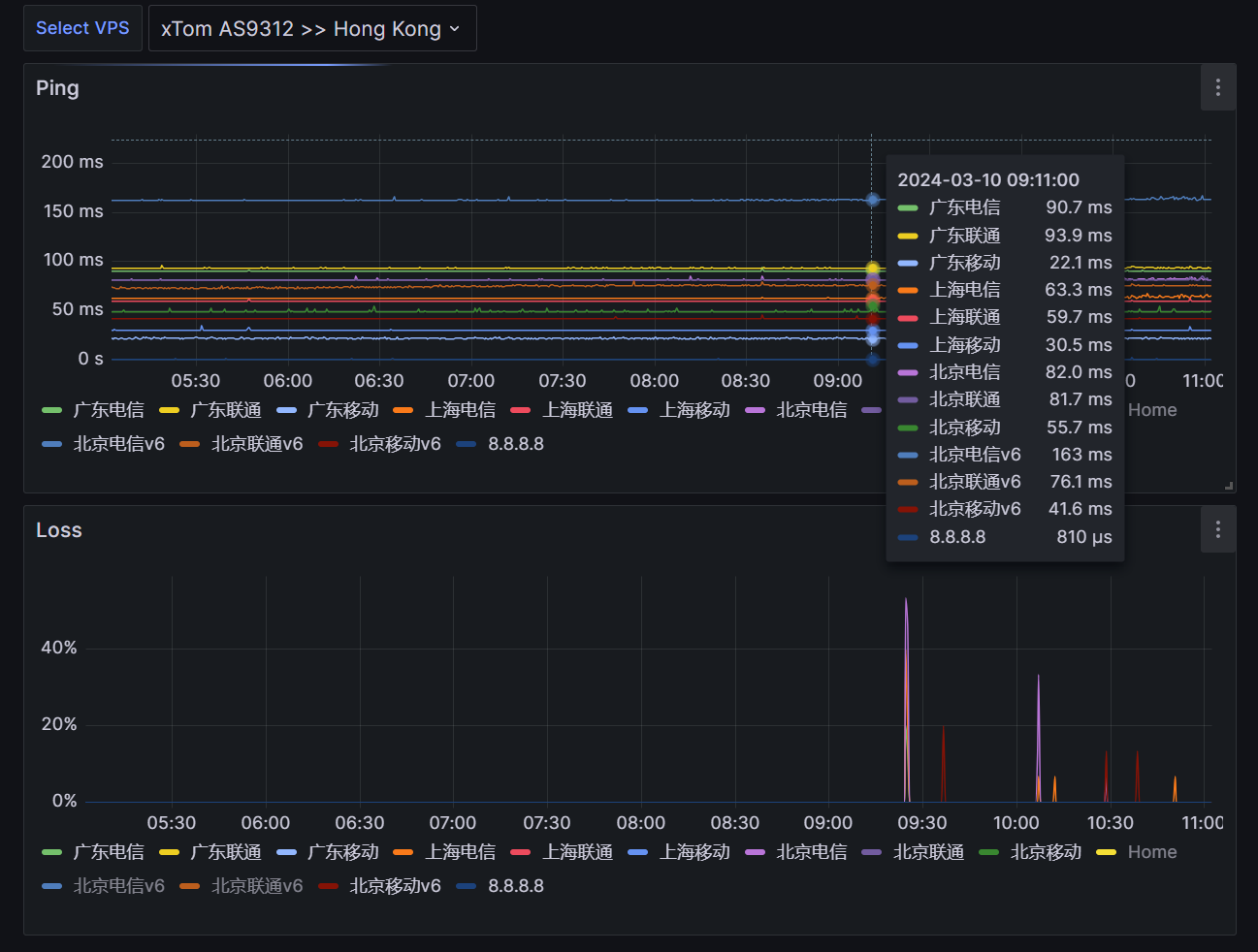Toggle 广东移动 series in Loss legend
Image resolution: width=1258 pixels, height=952 pixels.
(x=342, y=852)
